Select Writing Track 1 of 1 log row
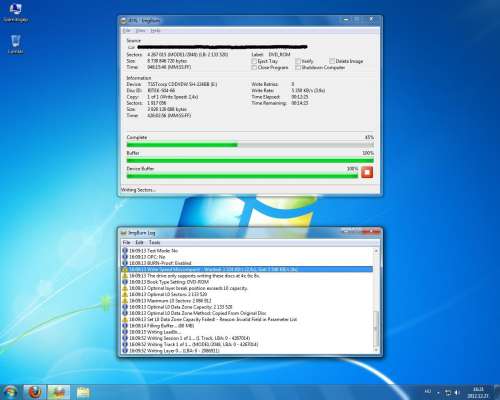Screen dimensions: 500x400 247,344
